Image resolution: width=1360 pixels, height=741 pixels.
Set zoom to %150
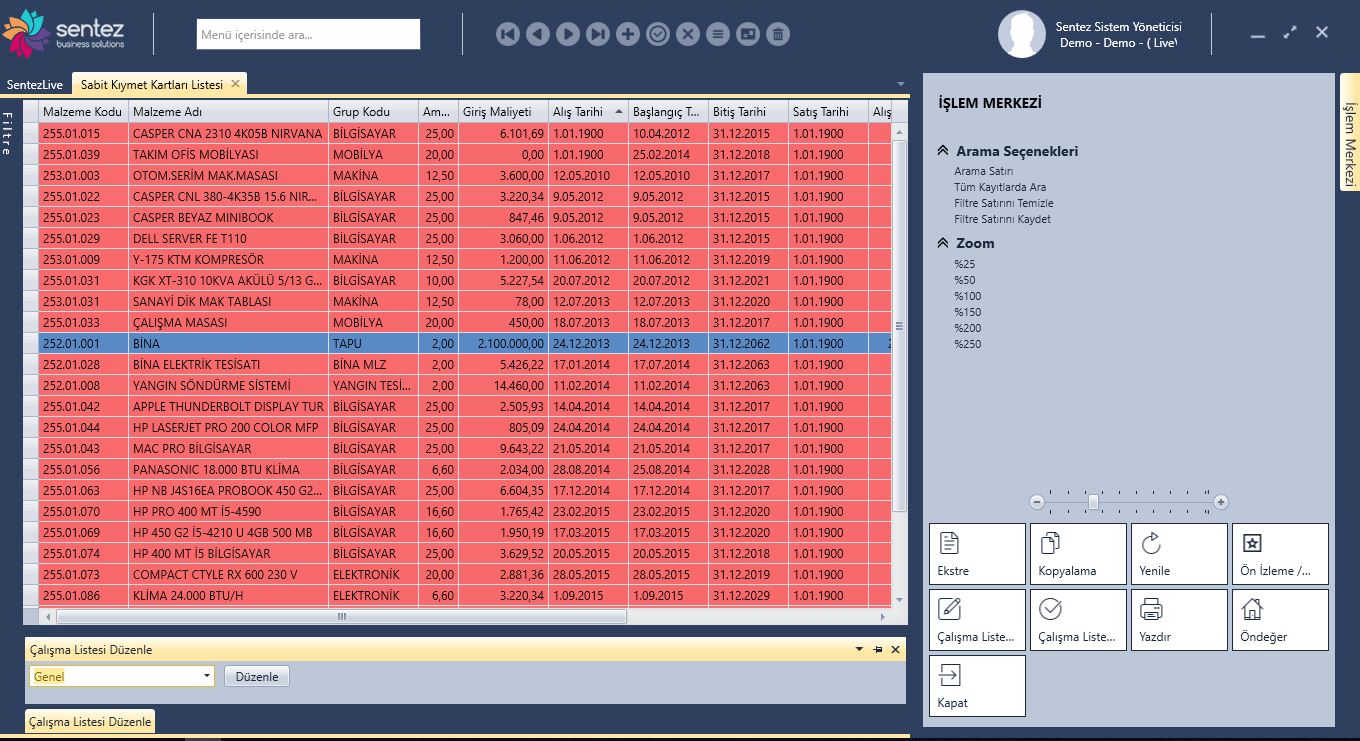click(967, 312)
